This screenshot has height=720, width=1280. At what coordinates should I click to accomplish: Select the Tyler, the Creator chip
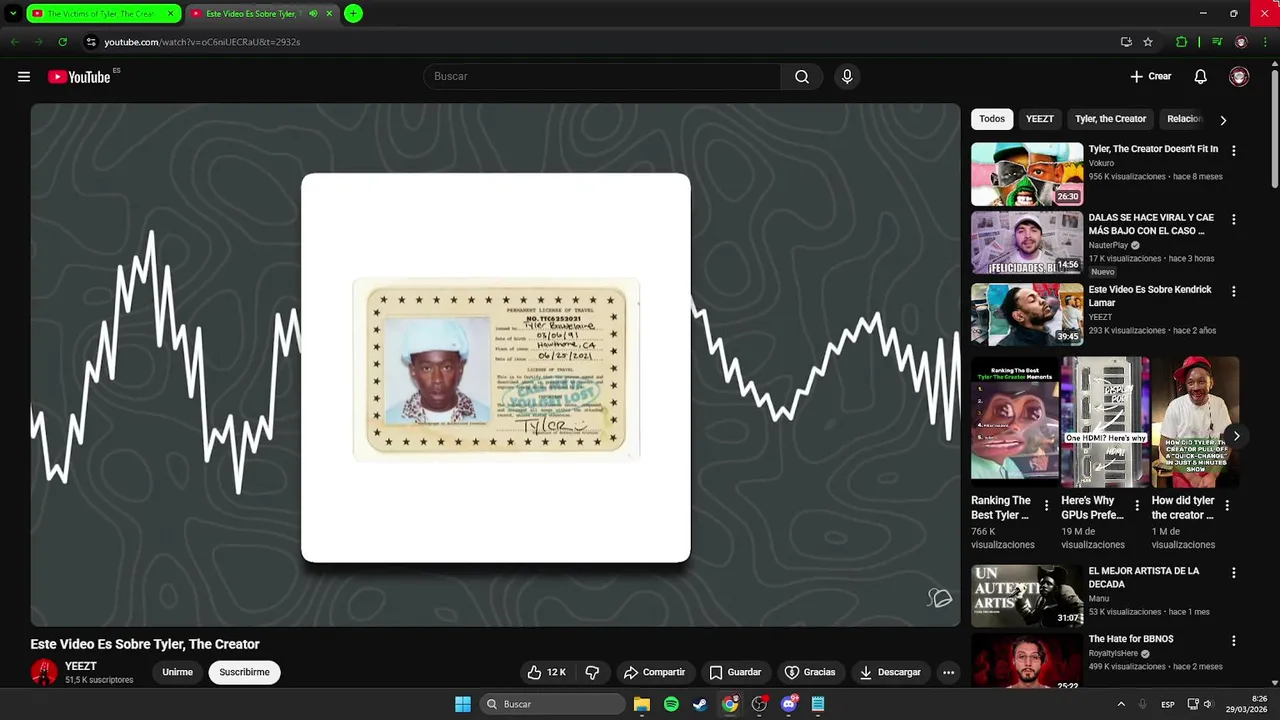pyautogui.click(x=1110, y=119)
